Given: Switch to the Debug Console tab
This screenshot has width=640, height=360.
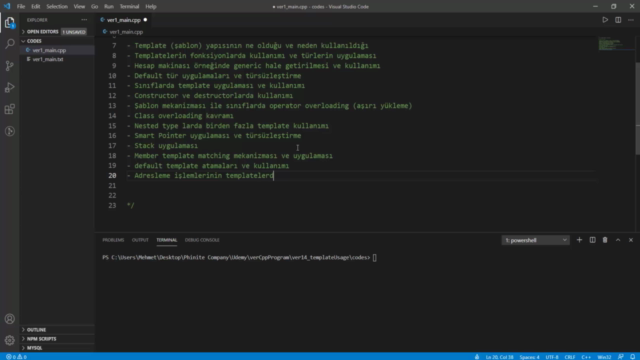Looking at the screenshot, I should (x=202, y=240).
